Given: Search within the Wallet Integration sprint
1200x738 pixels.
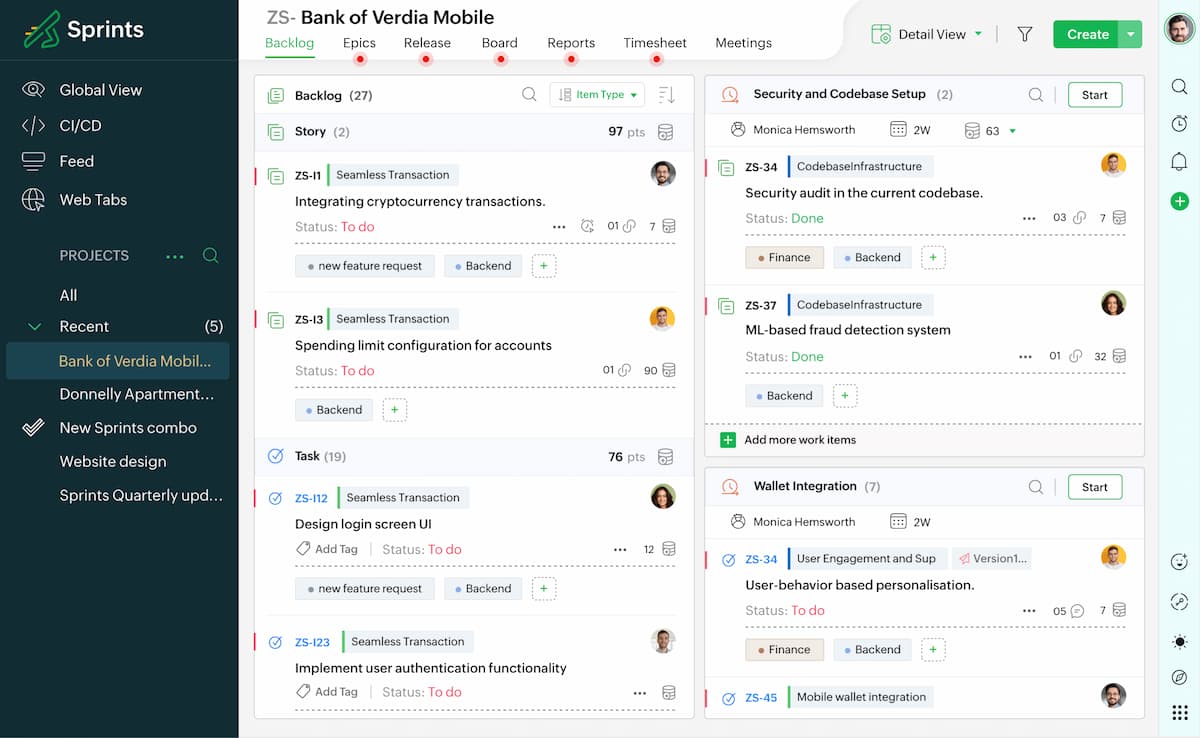Looking at the screenshot, I should 1036,487.
